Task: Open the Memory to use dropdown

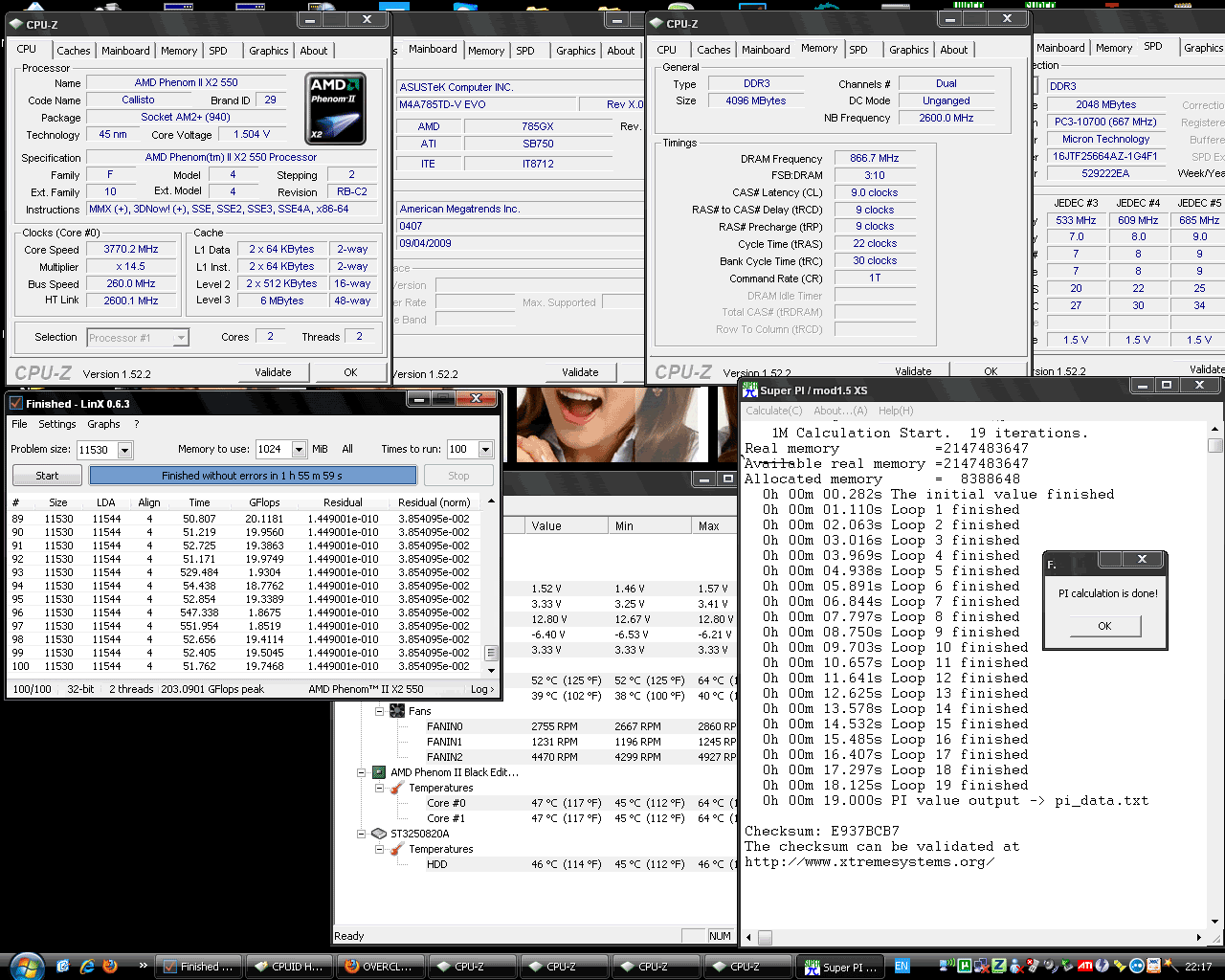Action: coord(299,449)
